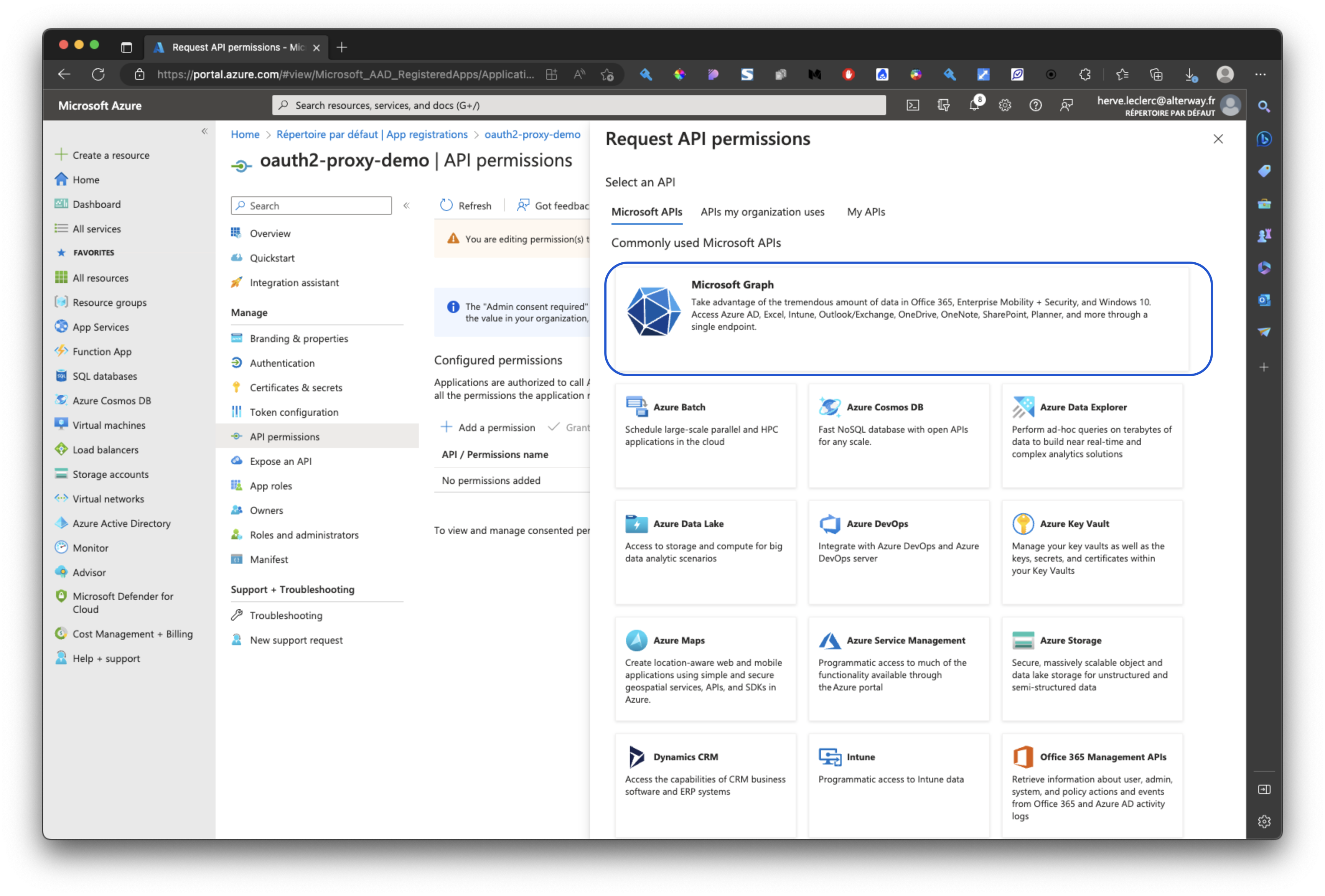Open browser settings and more menu
Viewport: 1325px width, 896px height.
[x=1260, y=75]
